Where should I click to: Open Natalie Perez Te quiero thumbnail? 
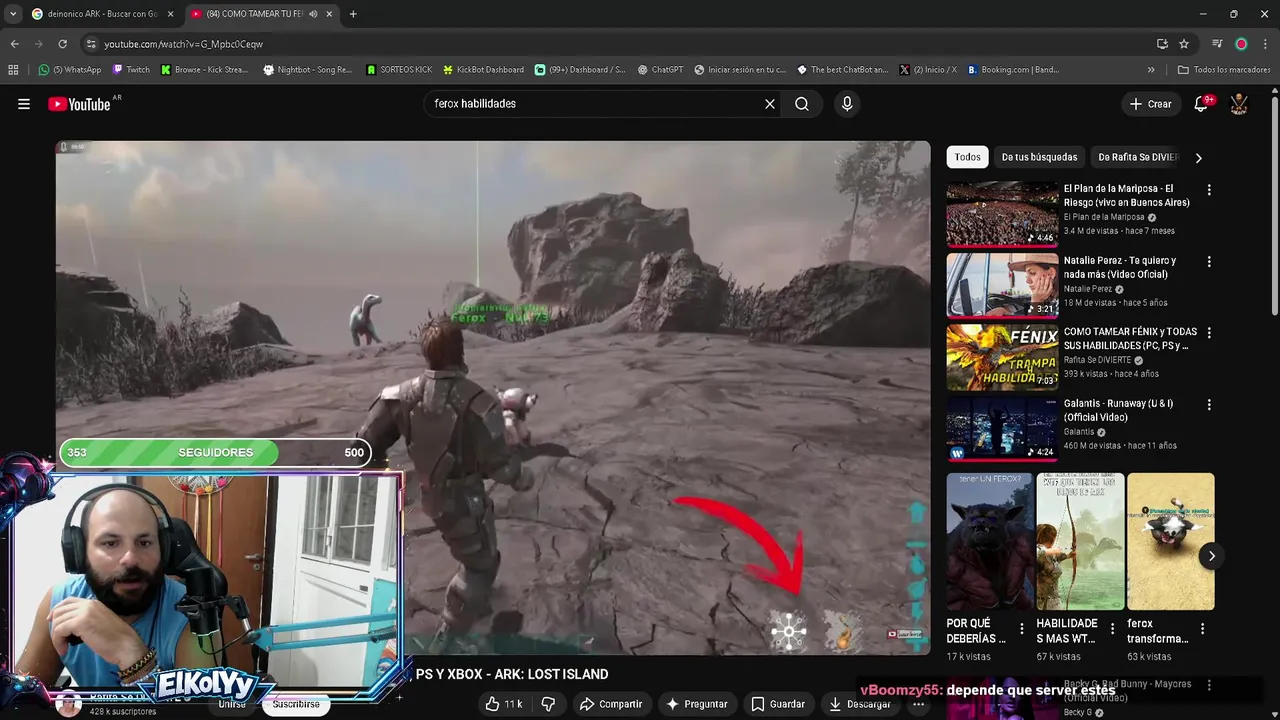(x=1002, y=285)
